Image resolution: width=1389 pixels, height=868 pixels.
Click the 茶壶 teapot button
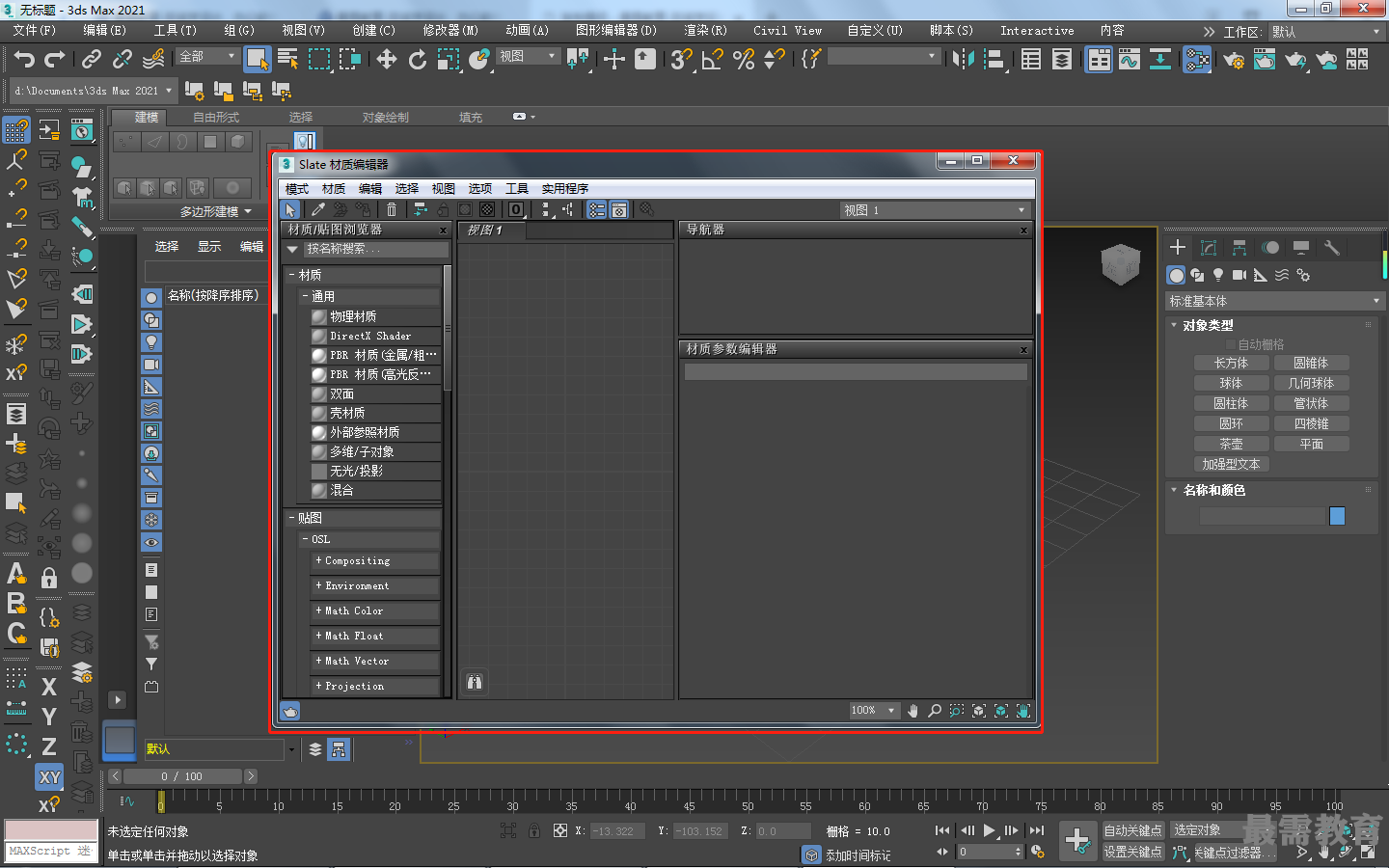pyautogui.click(x=1231, y=444)
